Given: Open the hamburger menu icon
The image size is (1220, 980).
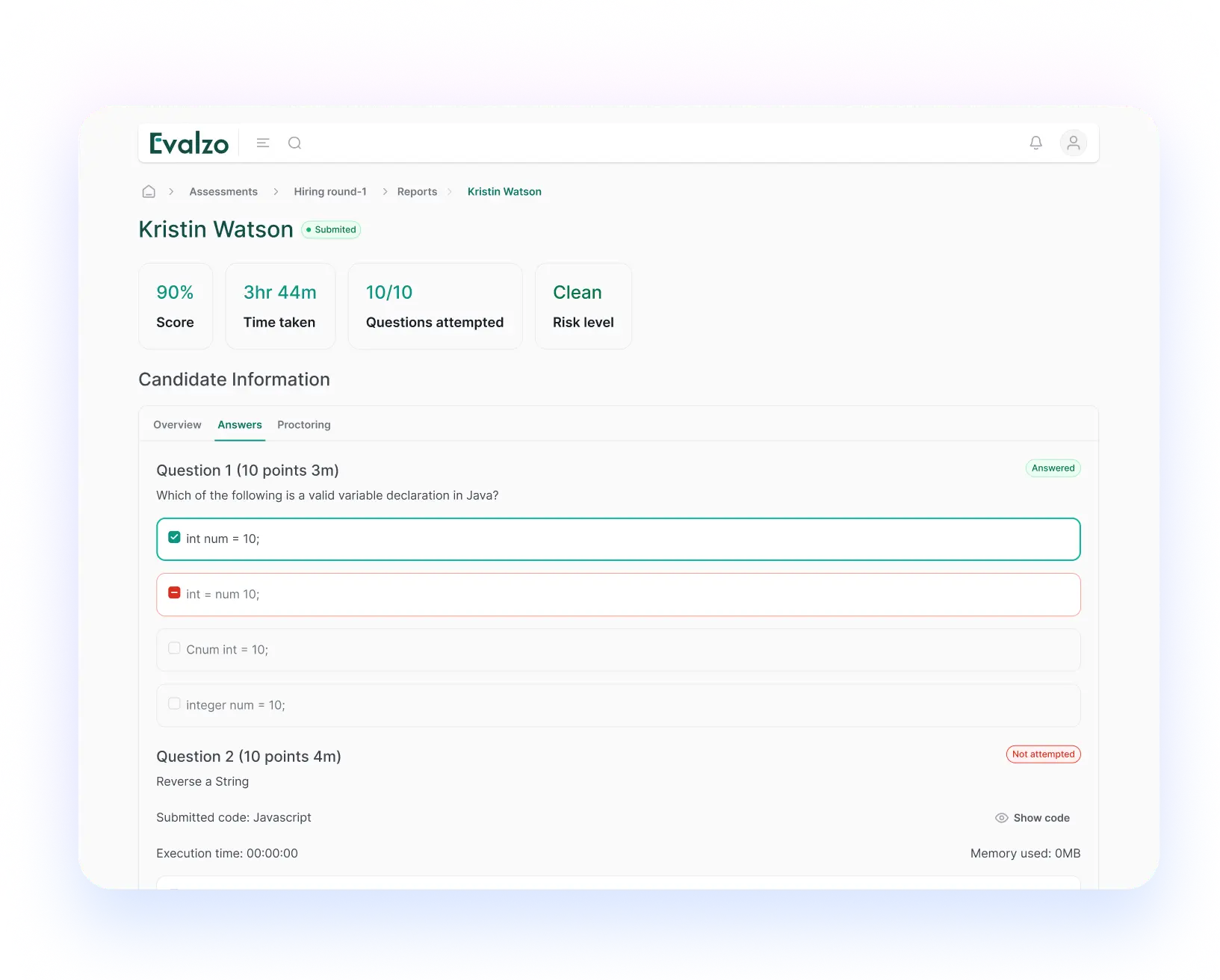Looking at the screenshot, I should point(263,143).
